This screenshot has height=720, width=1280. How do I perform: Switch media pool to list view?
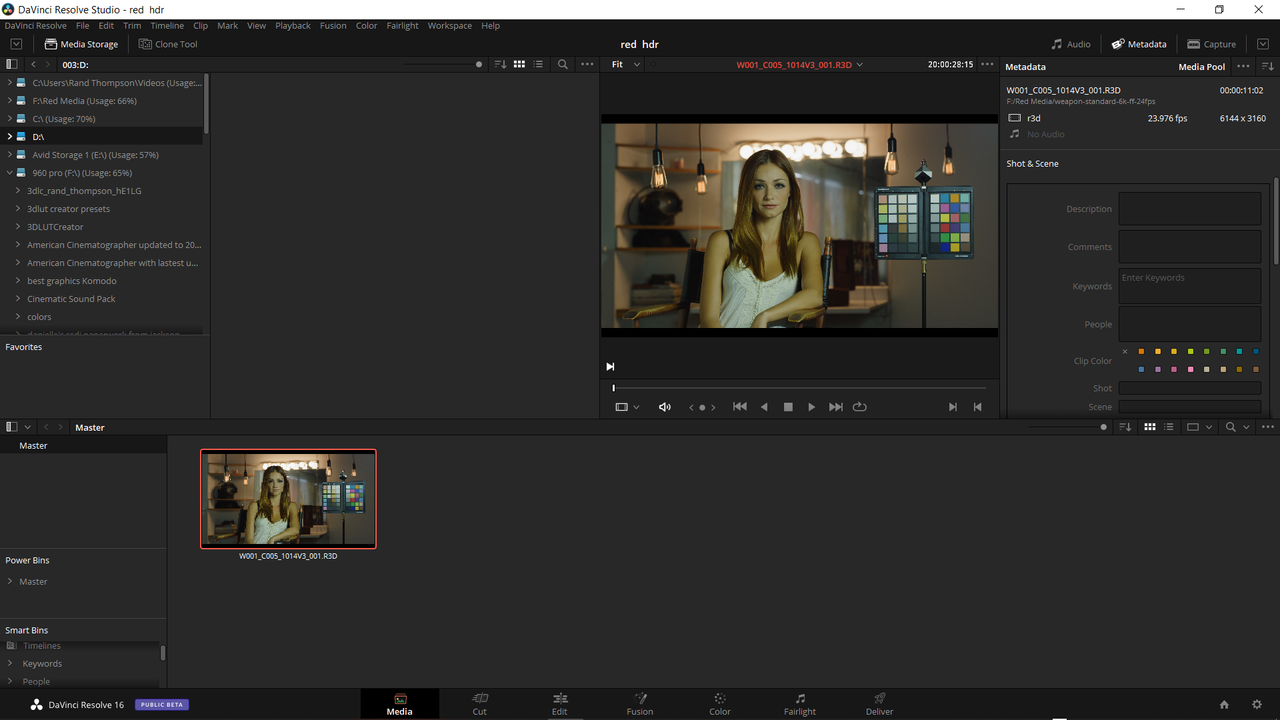click(1168, 427)
